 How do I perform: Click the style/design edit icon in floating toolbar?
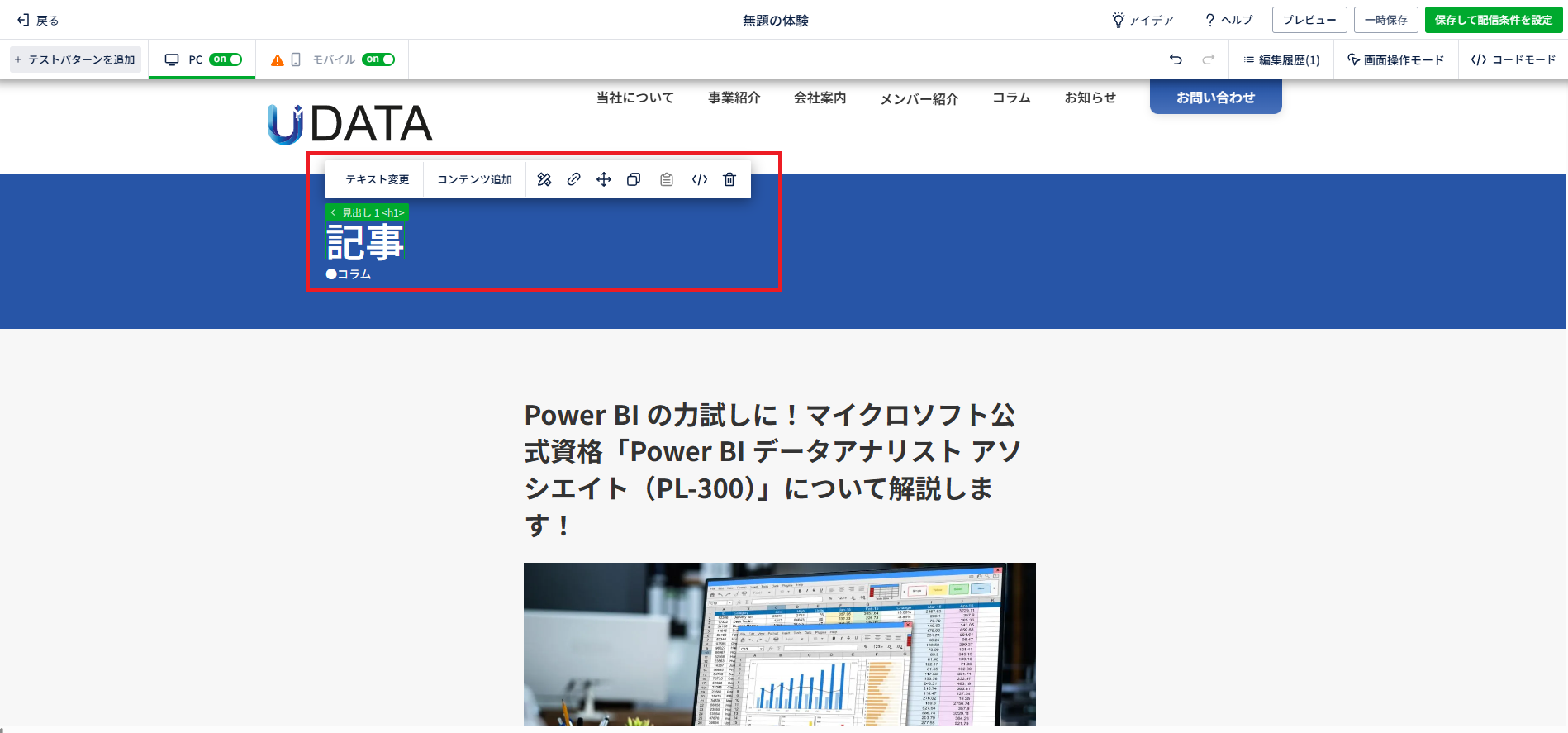[x=544, y=179]
